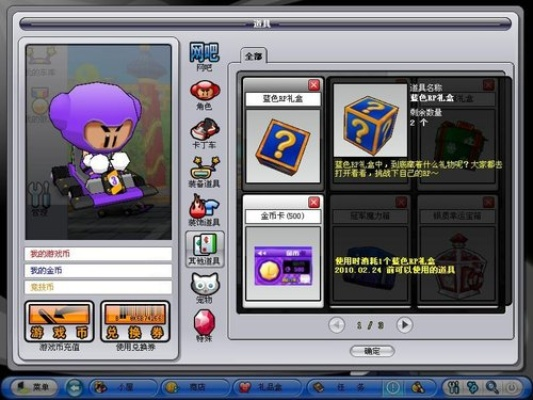Click the 我的金币 balance field
Screen dimensions: 533x400
[98, 271]
